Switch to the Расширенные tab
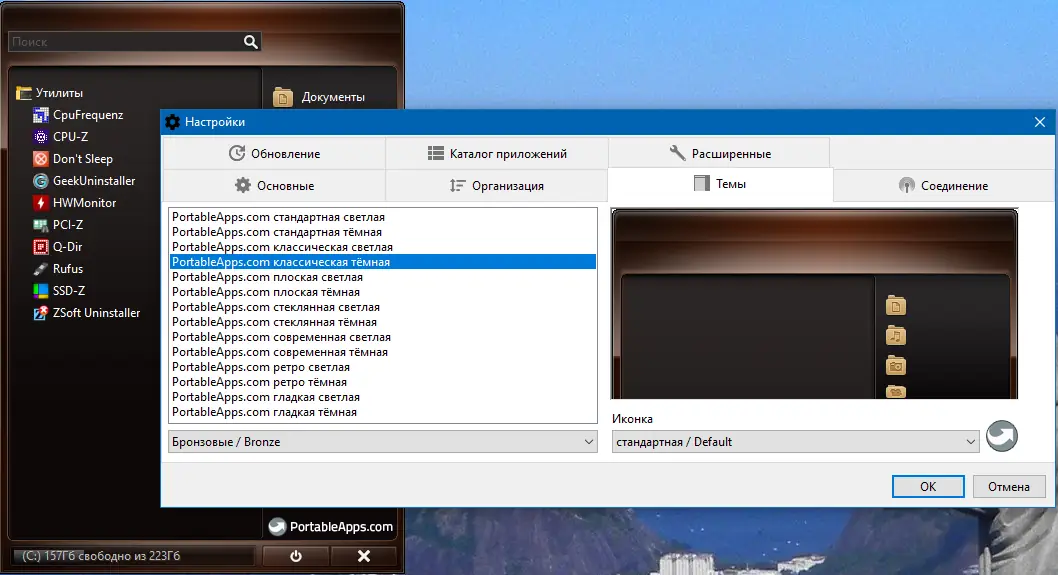 719,154
